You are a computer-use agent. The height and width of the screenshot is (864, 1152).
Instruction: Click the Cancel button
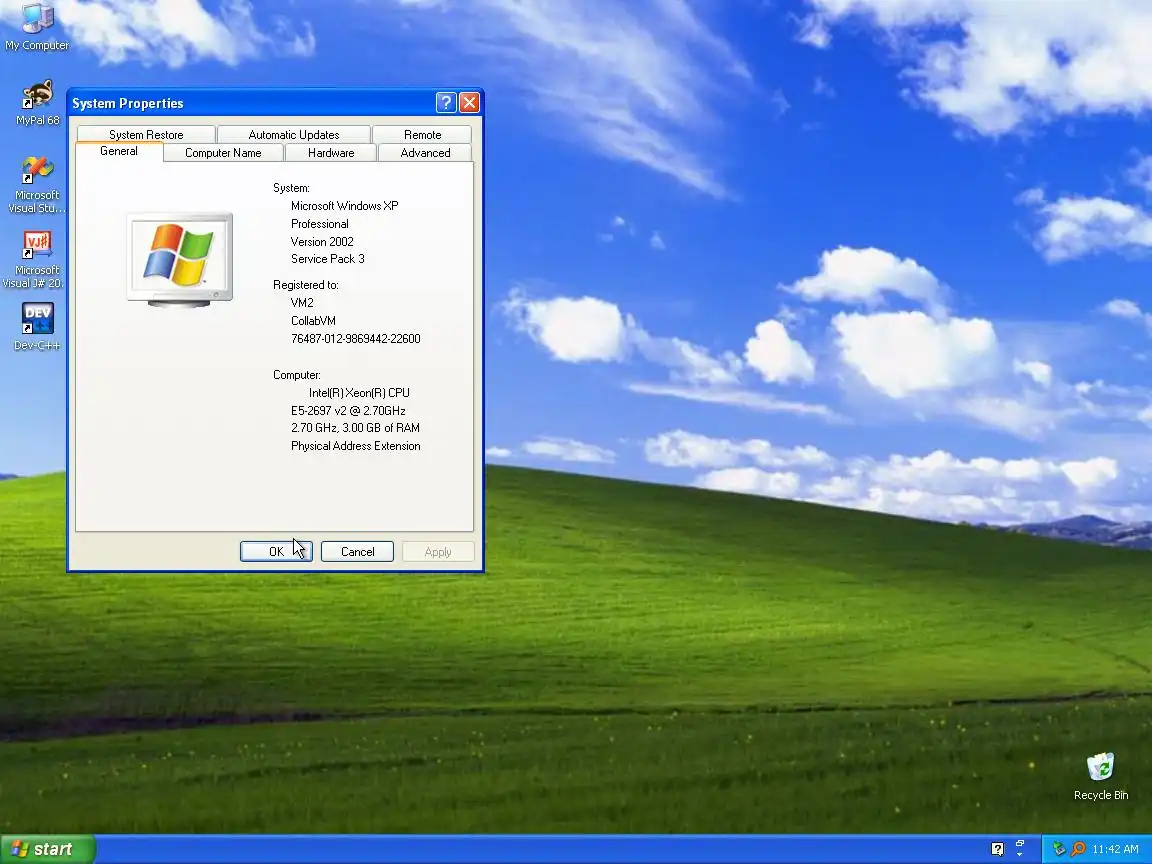point(357,552)
